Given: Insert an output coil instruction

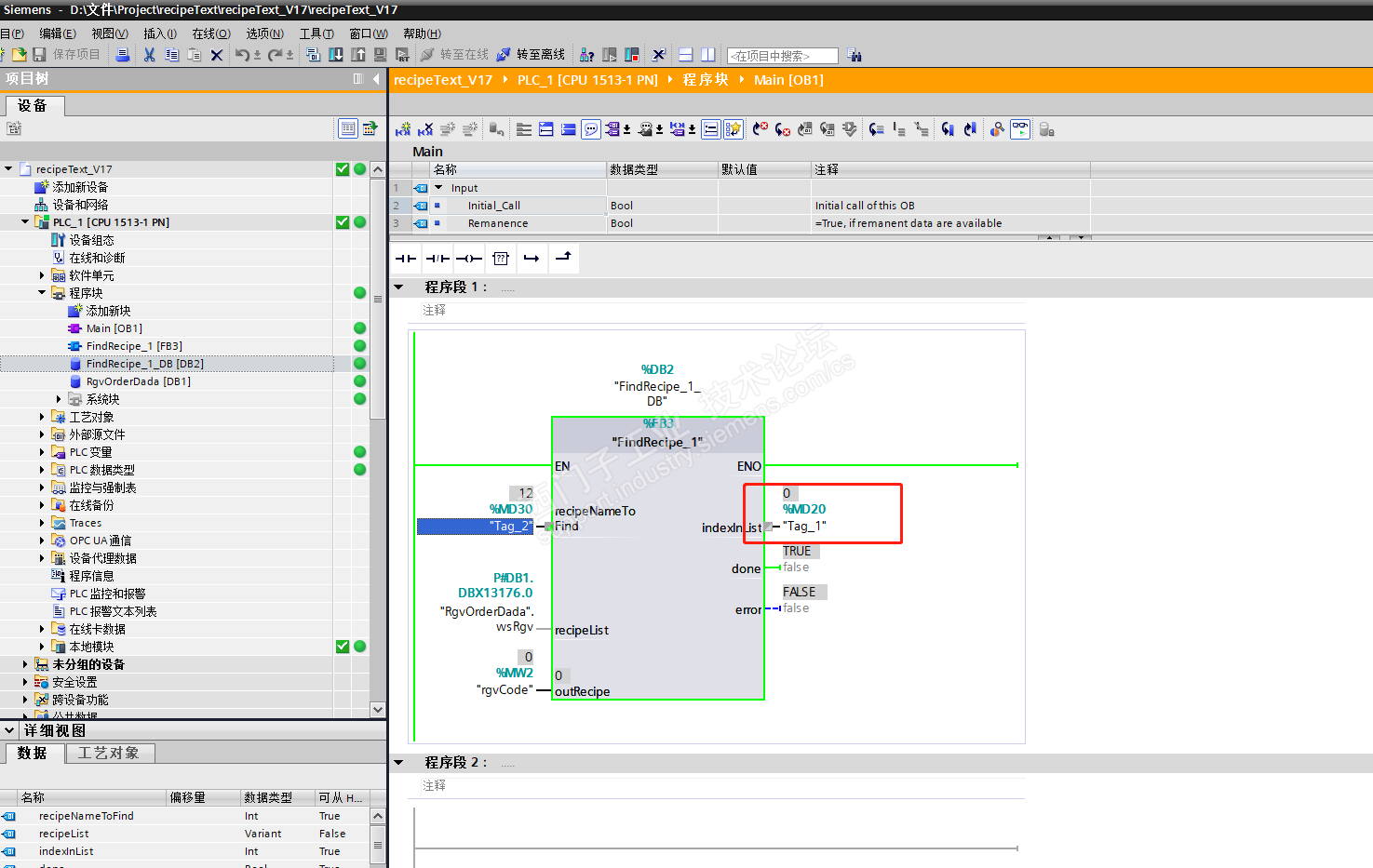Looking at the screenshot, I should point(469,259).
